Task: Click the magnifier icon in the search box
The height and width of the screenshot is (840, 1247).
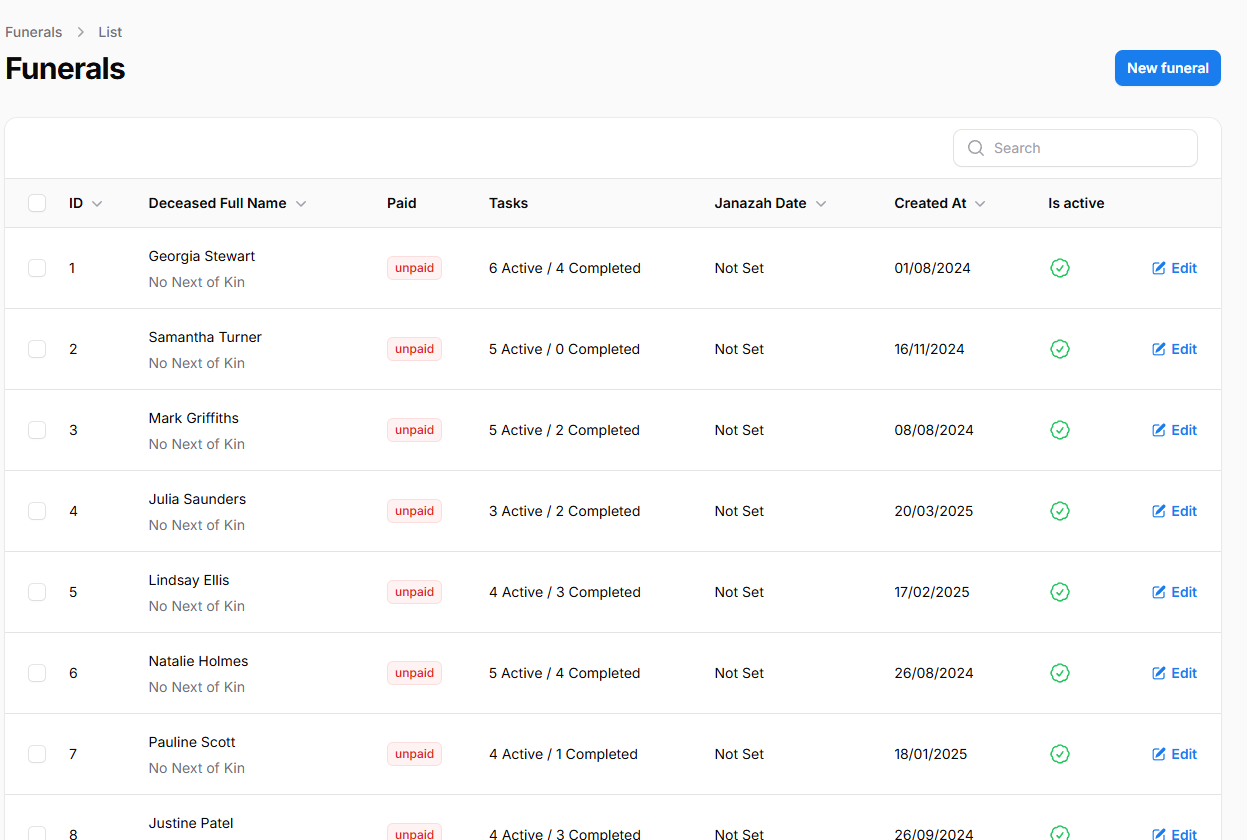Action: click(976, 148)
